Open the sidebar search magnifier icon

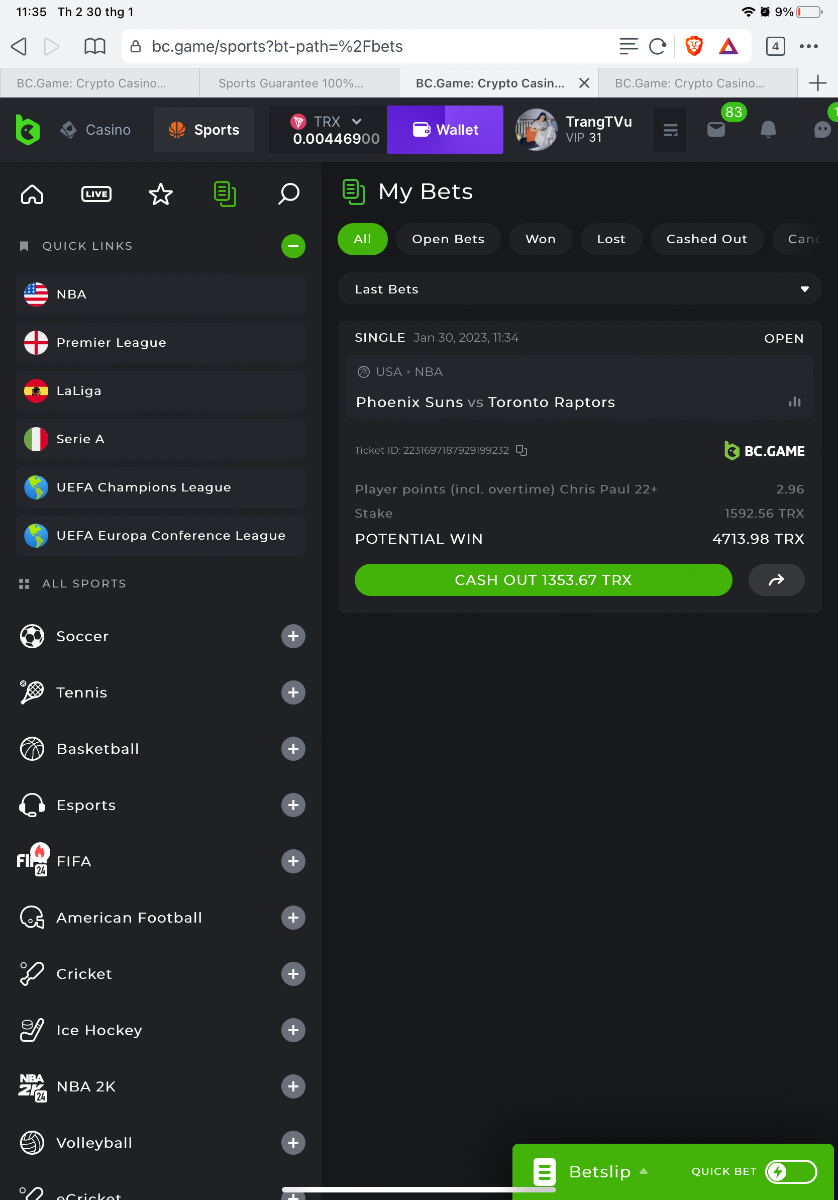tap(289, 194)
